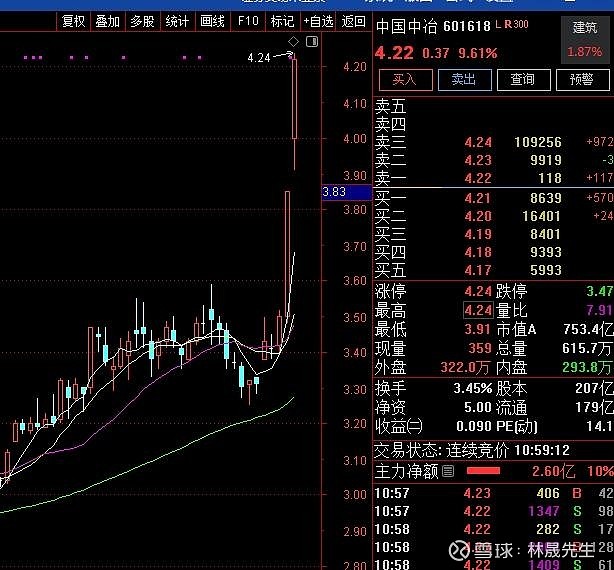Select the 10:58 trade with volume 282
Viewport: 614px width, 570px height.
(493, 529)
